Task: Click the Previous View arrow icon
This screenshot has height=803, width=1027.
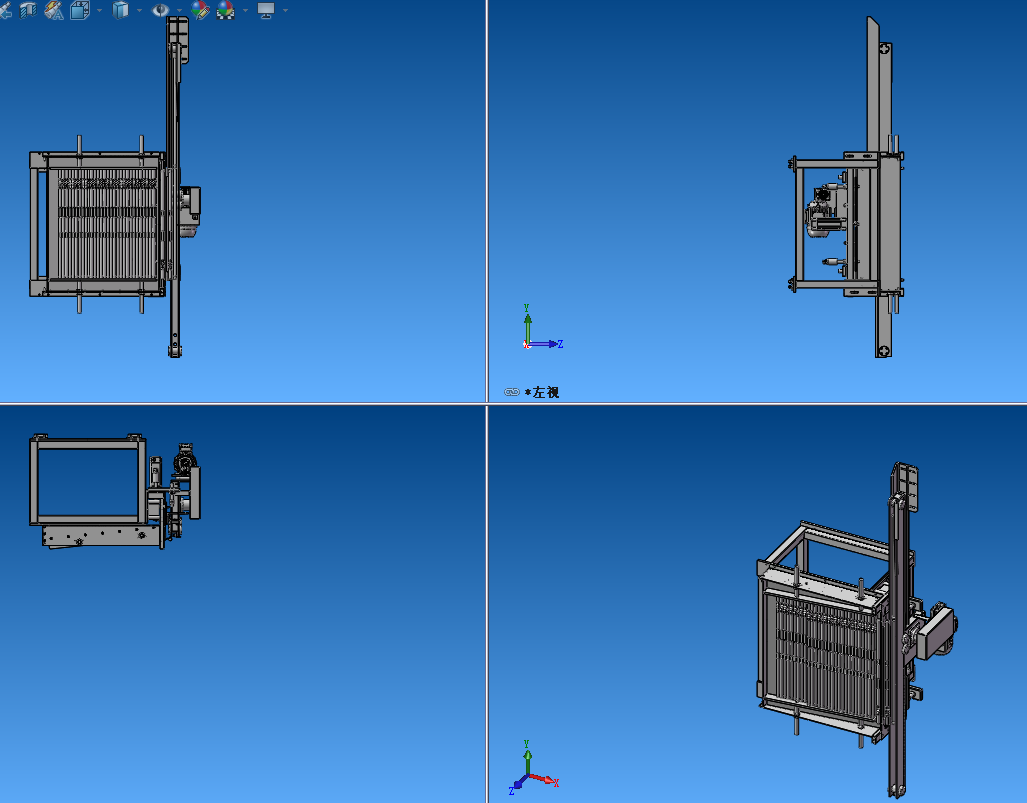Action: click(5, 11)
